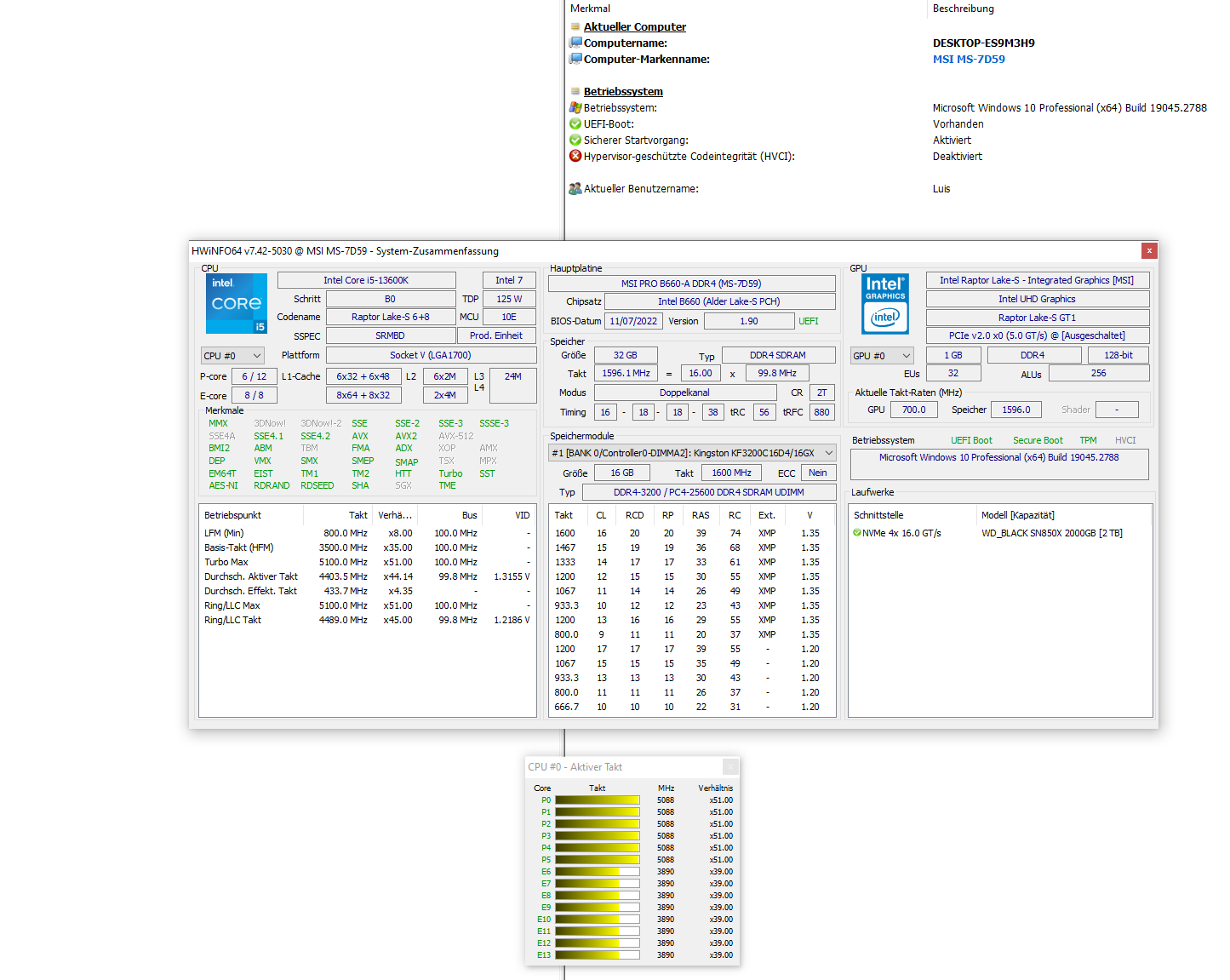1230x980 pixels.
Task: Click the Beschreibung column header
Action: 963,9
